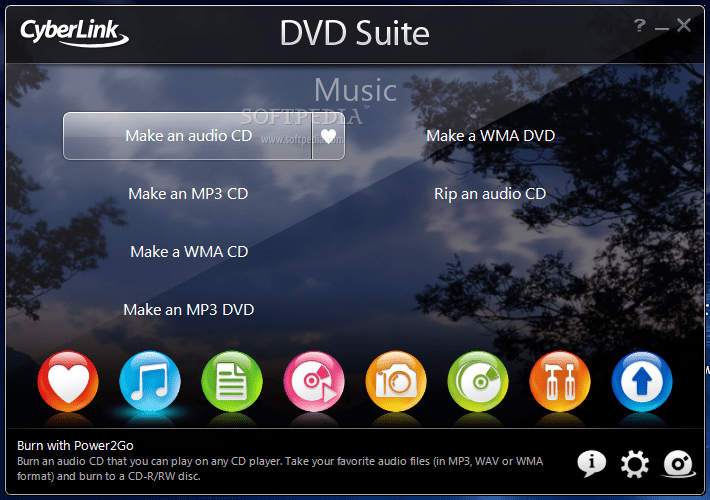The image size is (710, 500).
Task: Select Make an MP3 DVD
Action: 189,310
